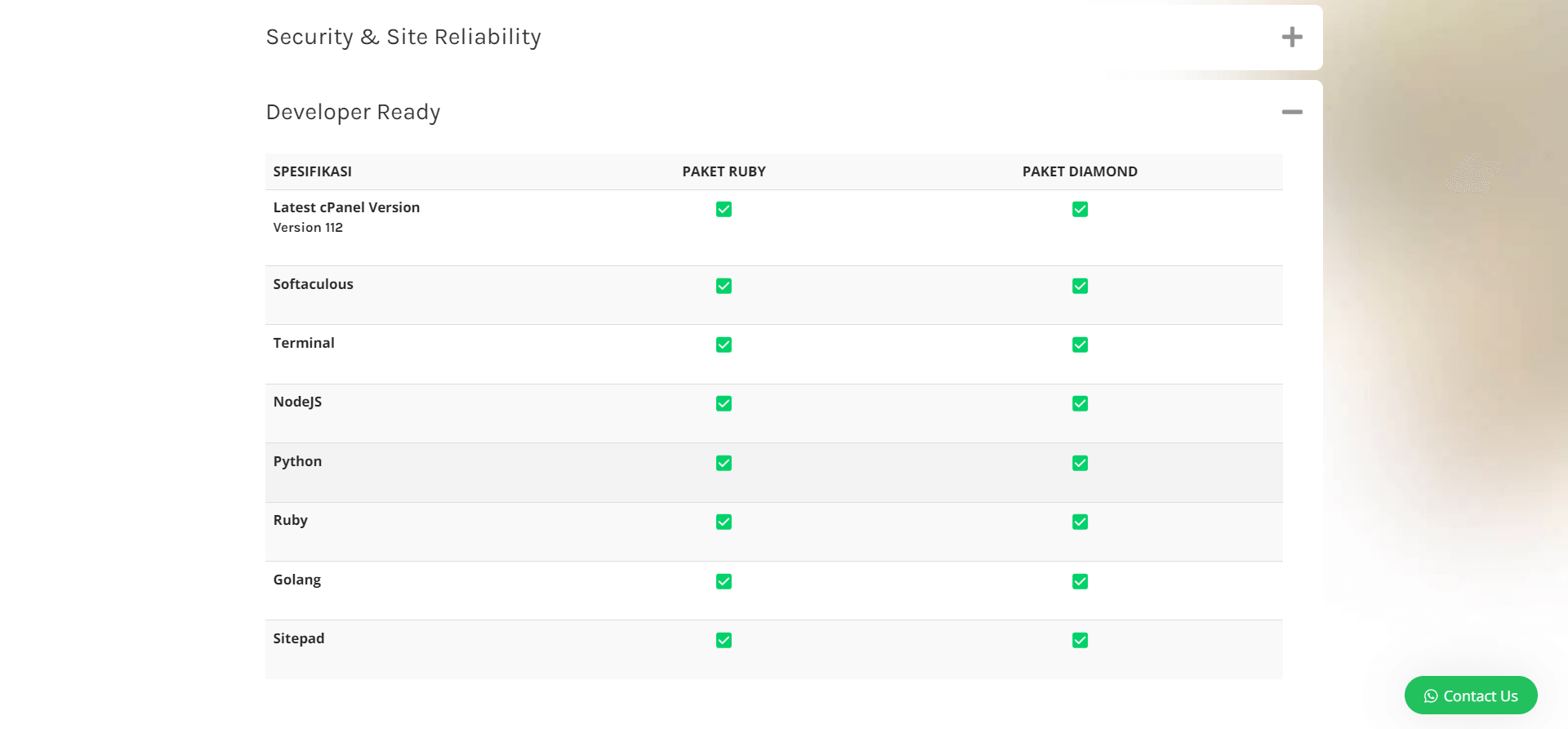Click the Paket Ruby checkmark for Softaculous
Screen dimensions: 1568x729
pyautogui.click(x=724, y=286)
